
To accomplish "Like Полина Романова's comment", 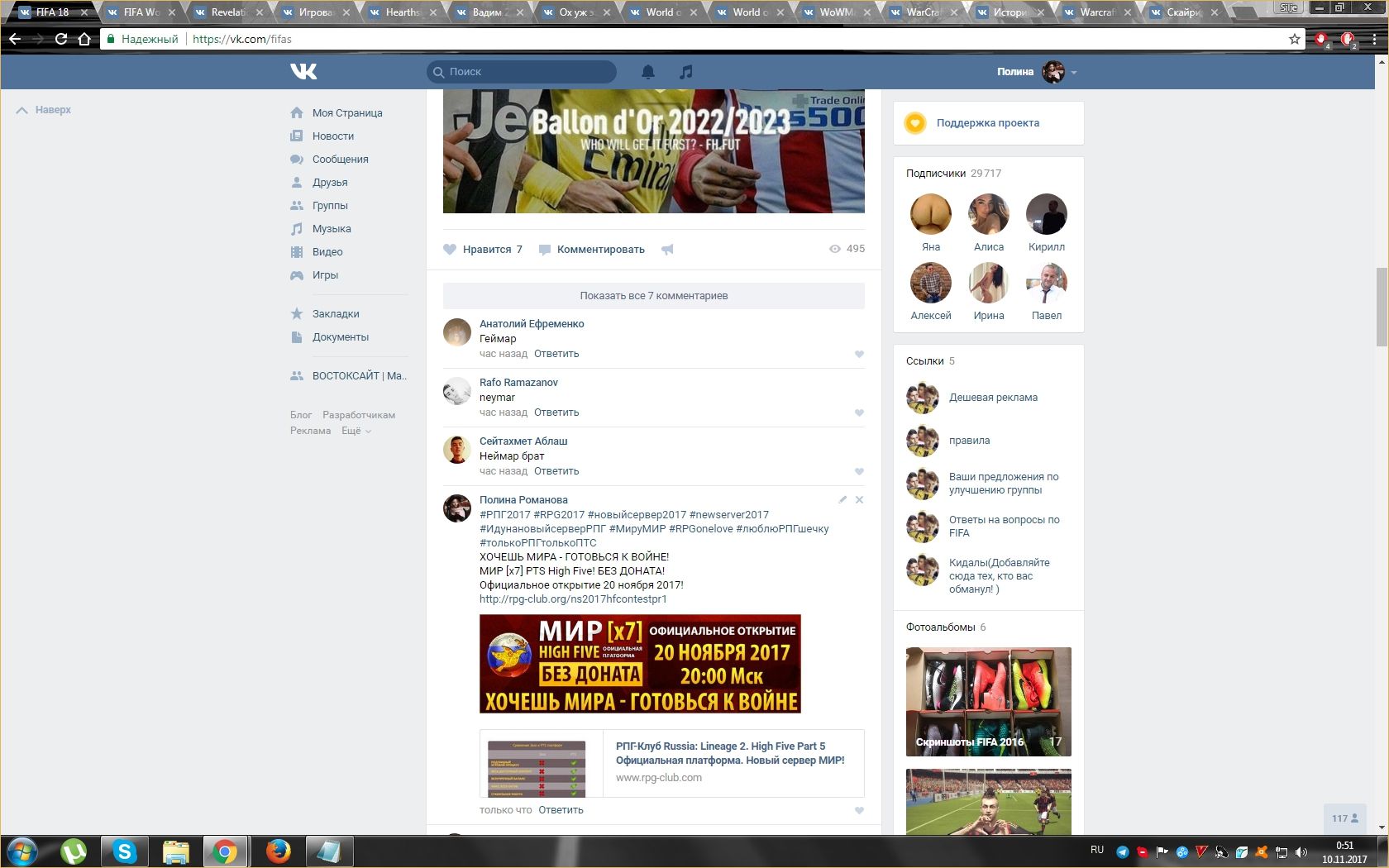I will coord(859,811).
